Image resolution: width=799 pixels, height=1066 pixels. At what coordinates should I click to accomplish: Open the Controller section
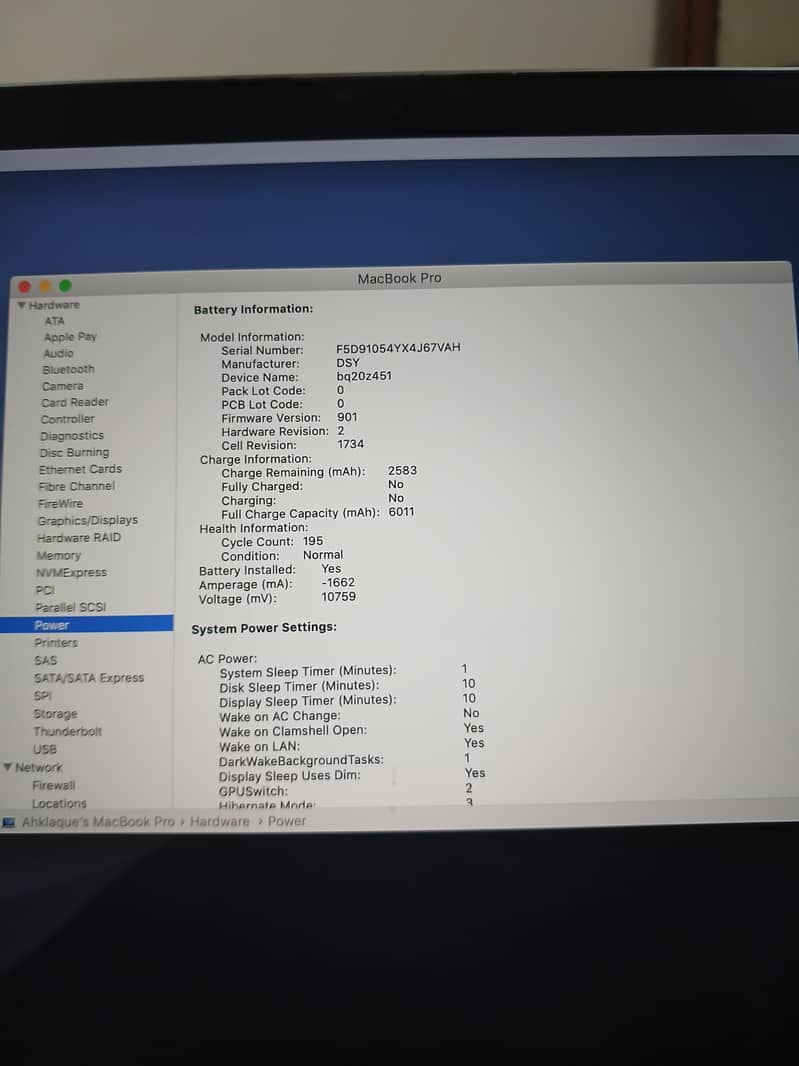click(67, 419)
